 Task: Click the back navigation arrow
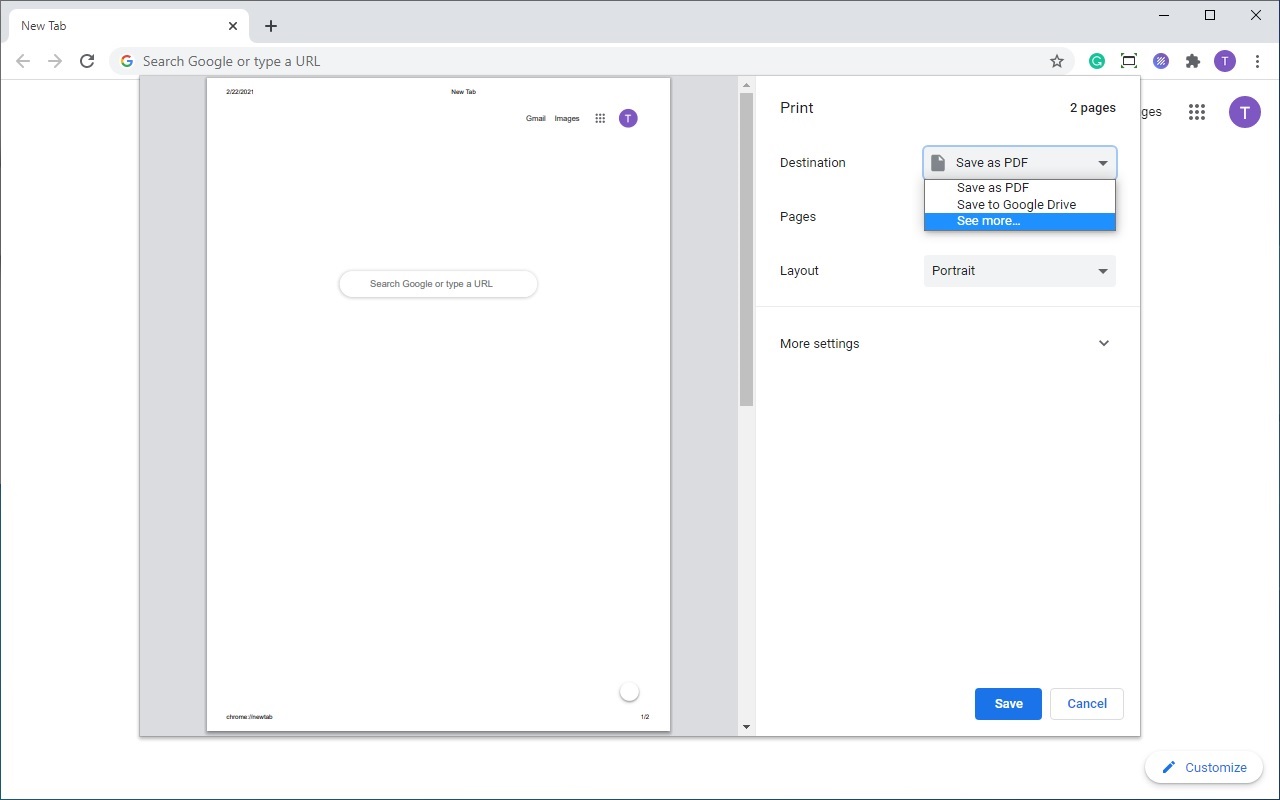pos(22,60)
